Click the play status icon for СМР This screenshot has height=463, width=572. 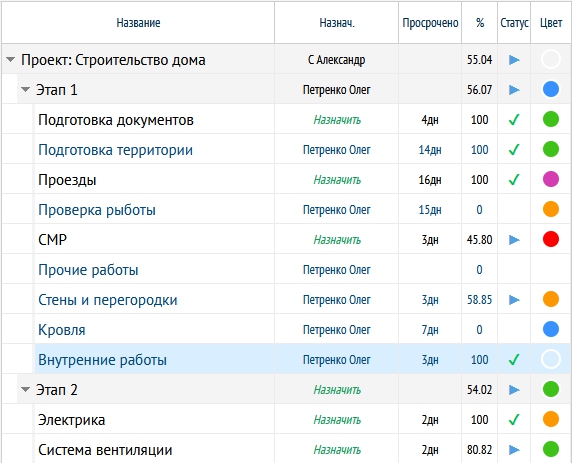pos(514,240)
